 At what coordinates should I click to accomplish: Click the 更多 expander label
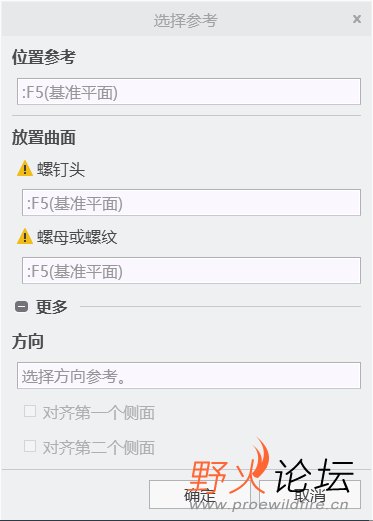[52, 307]
